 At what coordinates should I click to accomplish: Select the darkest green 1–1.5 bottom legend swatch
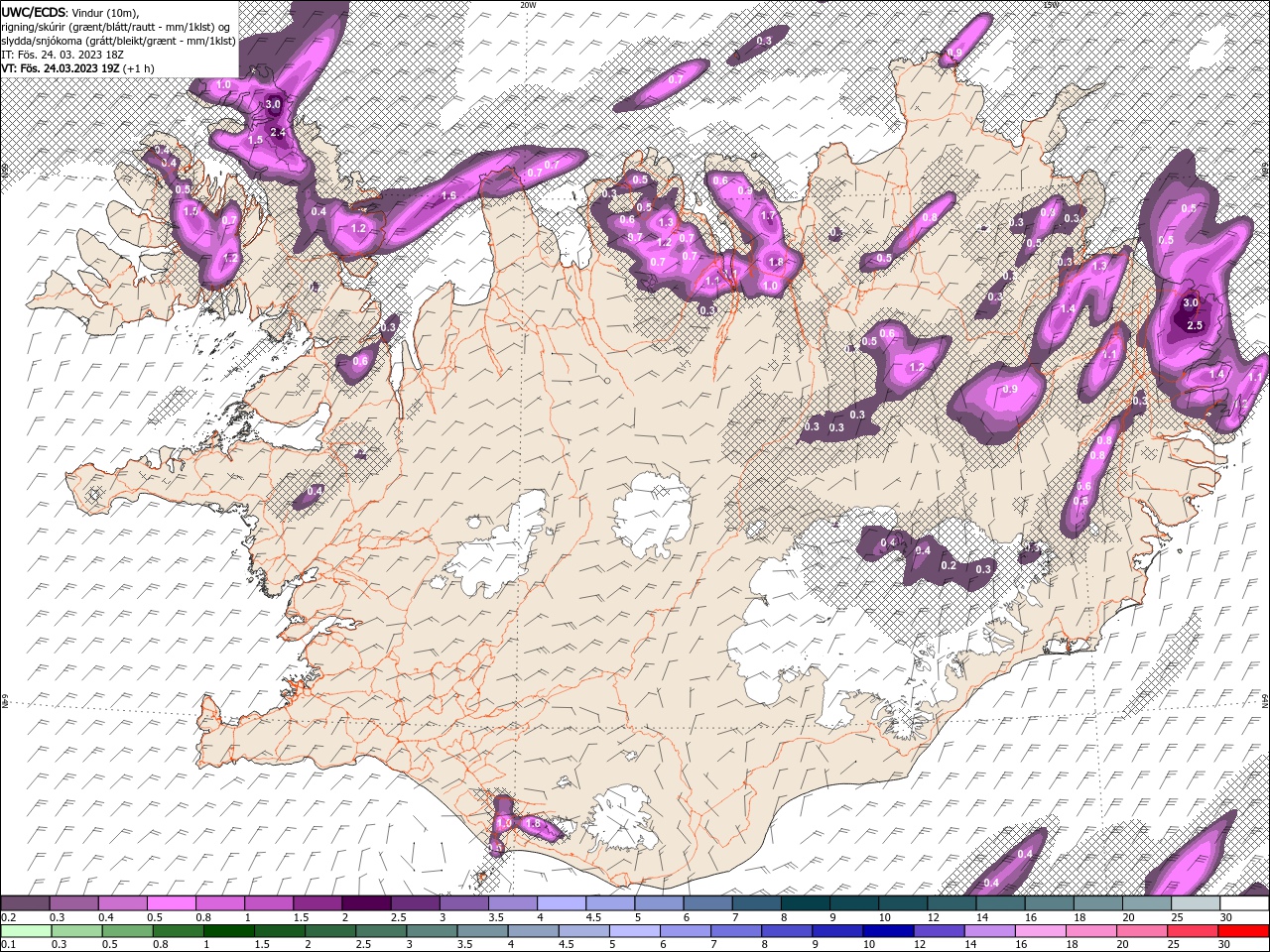[x=229, y=930]
